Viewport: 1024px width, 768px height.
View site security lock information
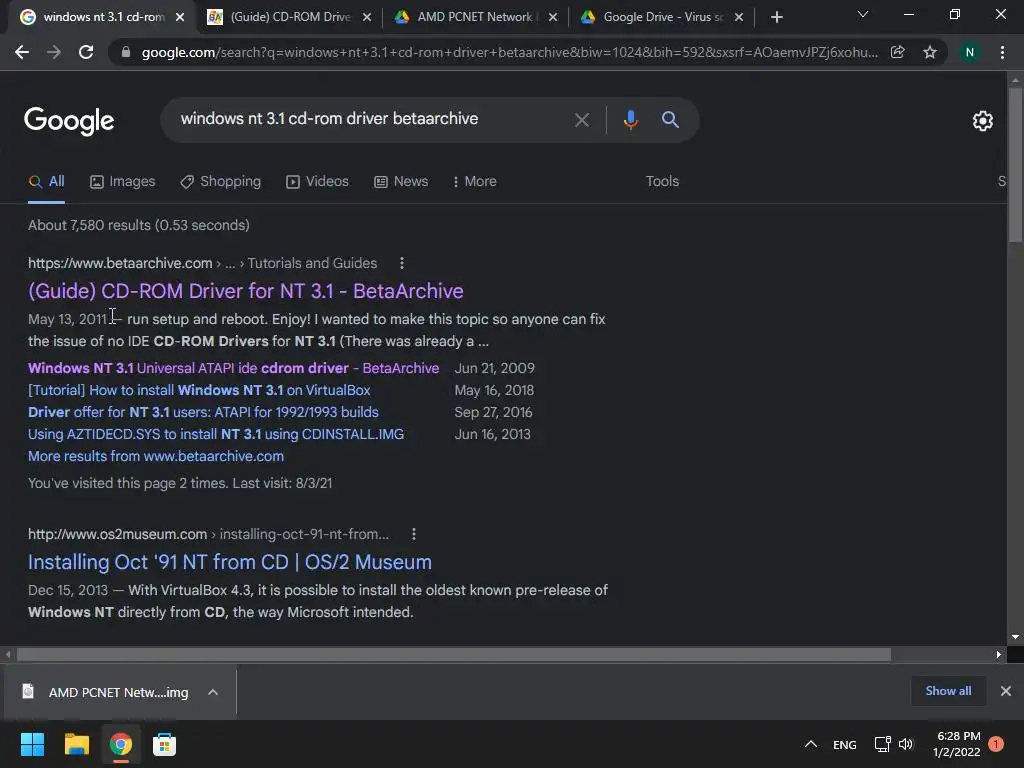(125, 52)
